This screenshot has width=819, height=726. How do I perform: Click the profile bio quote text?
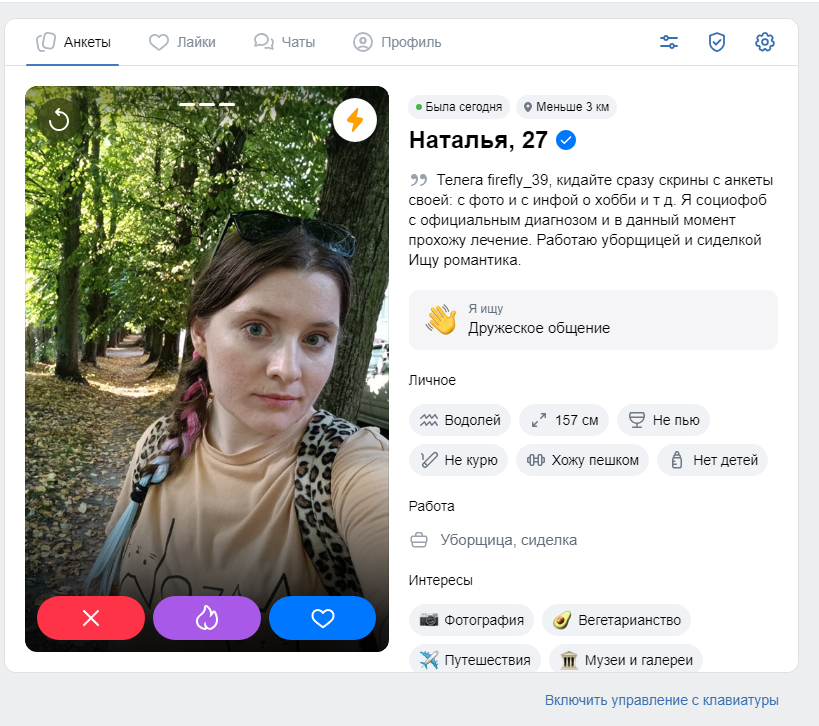pyautogui.click(x=590, y=220)
